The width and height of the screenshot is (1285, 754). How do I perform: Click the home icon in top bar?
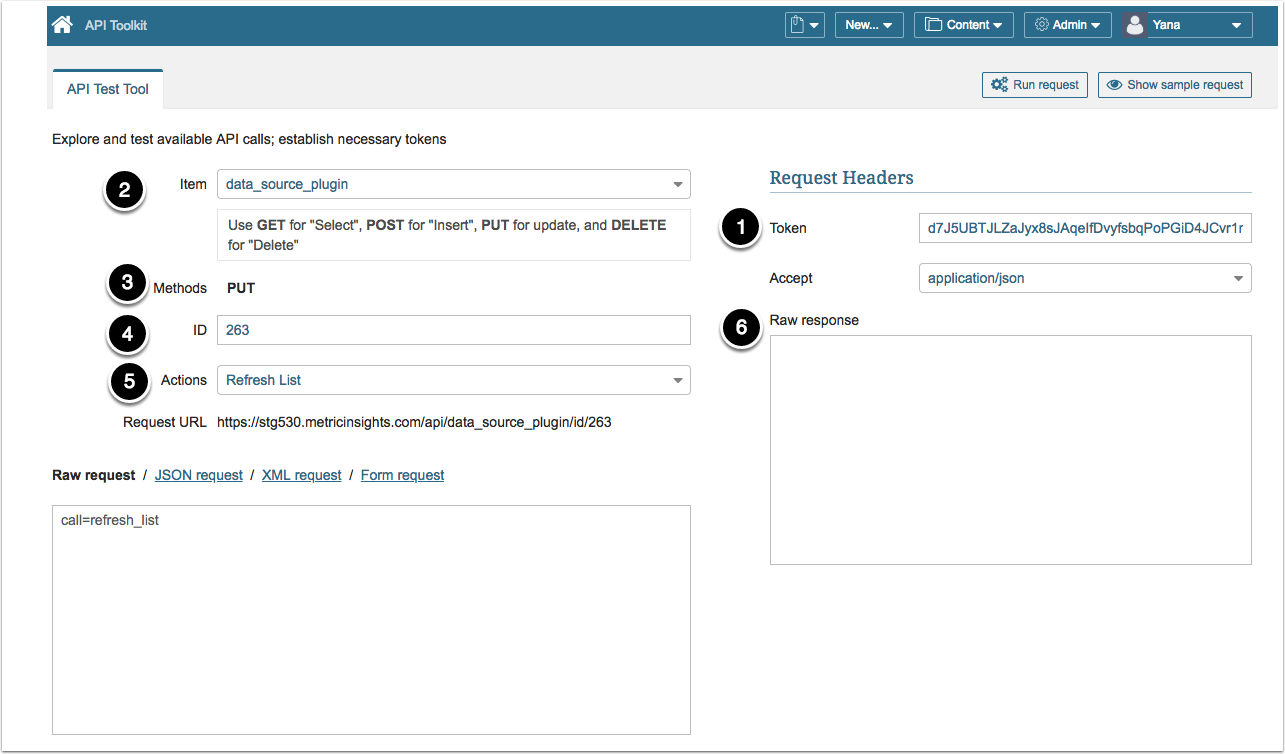pyautogui.click(x=61, y=25)
